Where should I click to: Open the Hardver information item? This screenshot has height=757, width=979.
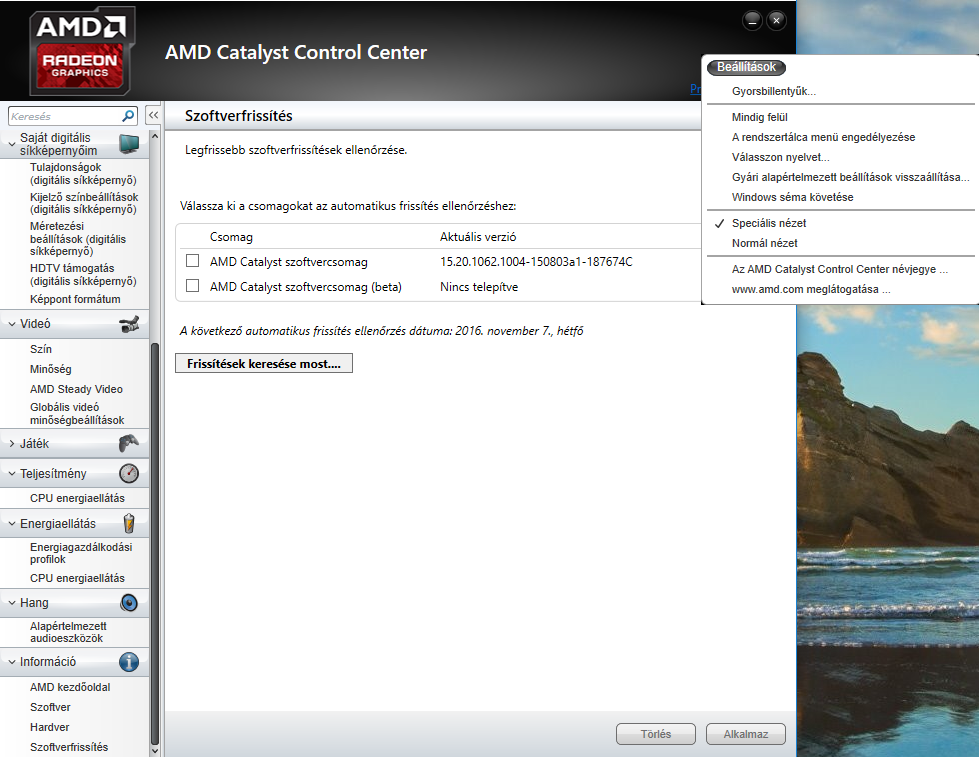(x=49, y=727)
